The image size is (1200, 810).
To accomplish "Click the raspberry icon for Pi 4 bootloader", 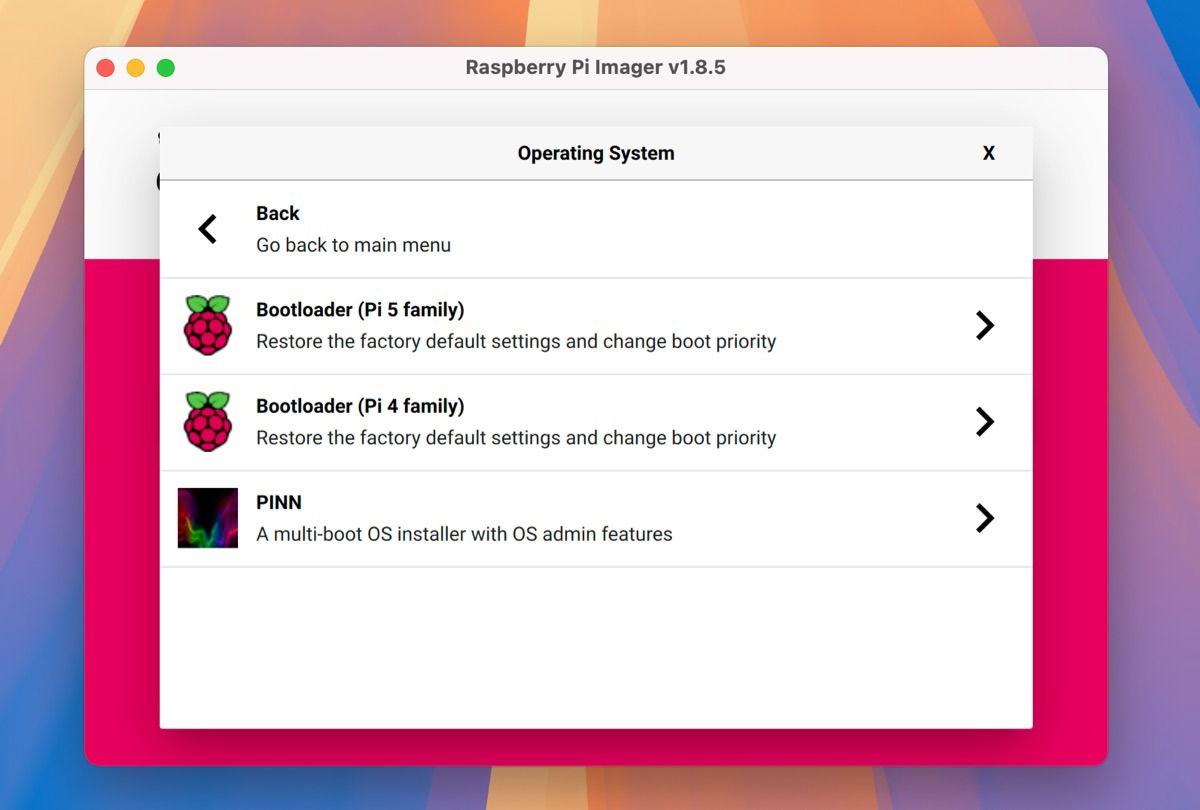I will click(208, 421).
